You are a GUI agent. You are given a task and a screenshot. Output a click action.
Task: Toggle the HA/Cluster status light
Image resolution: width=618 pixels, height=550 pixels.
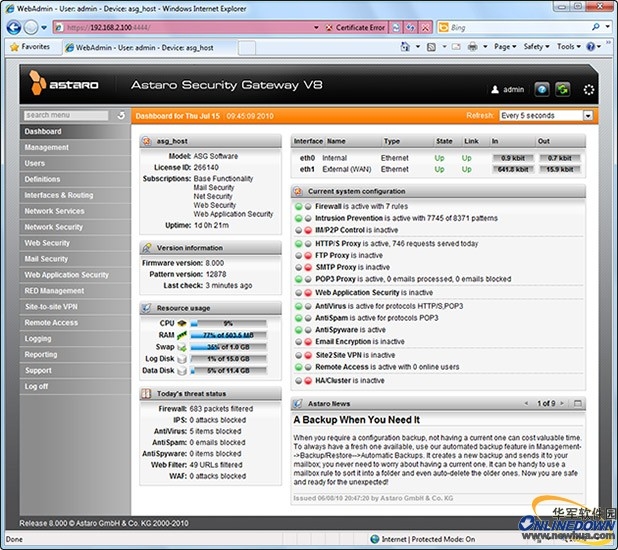tap(303, 380)
